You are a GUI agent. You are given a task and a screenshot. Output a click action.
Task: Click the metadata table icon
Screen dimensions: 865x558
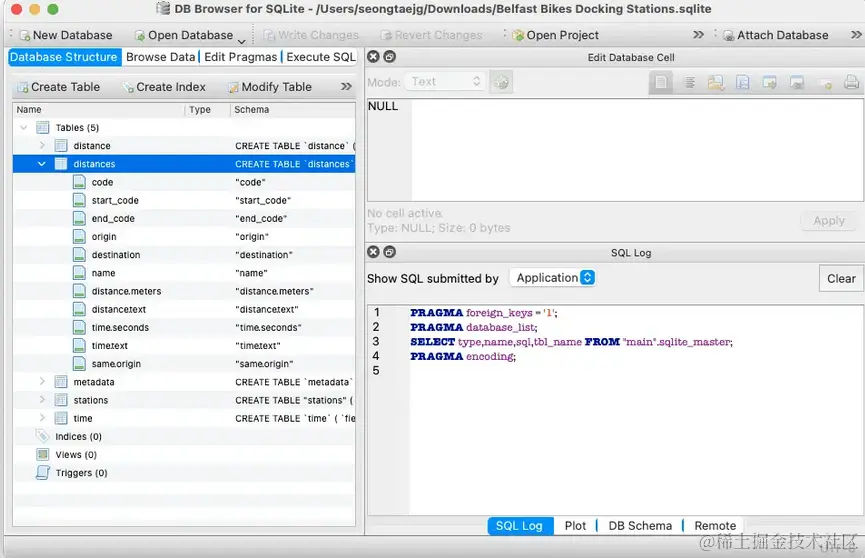pos(61,382)
